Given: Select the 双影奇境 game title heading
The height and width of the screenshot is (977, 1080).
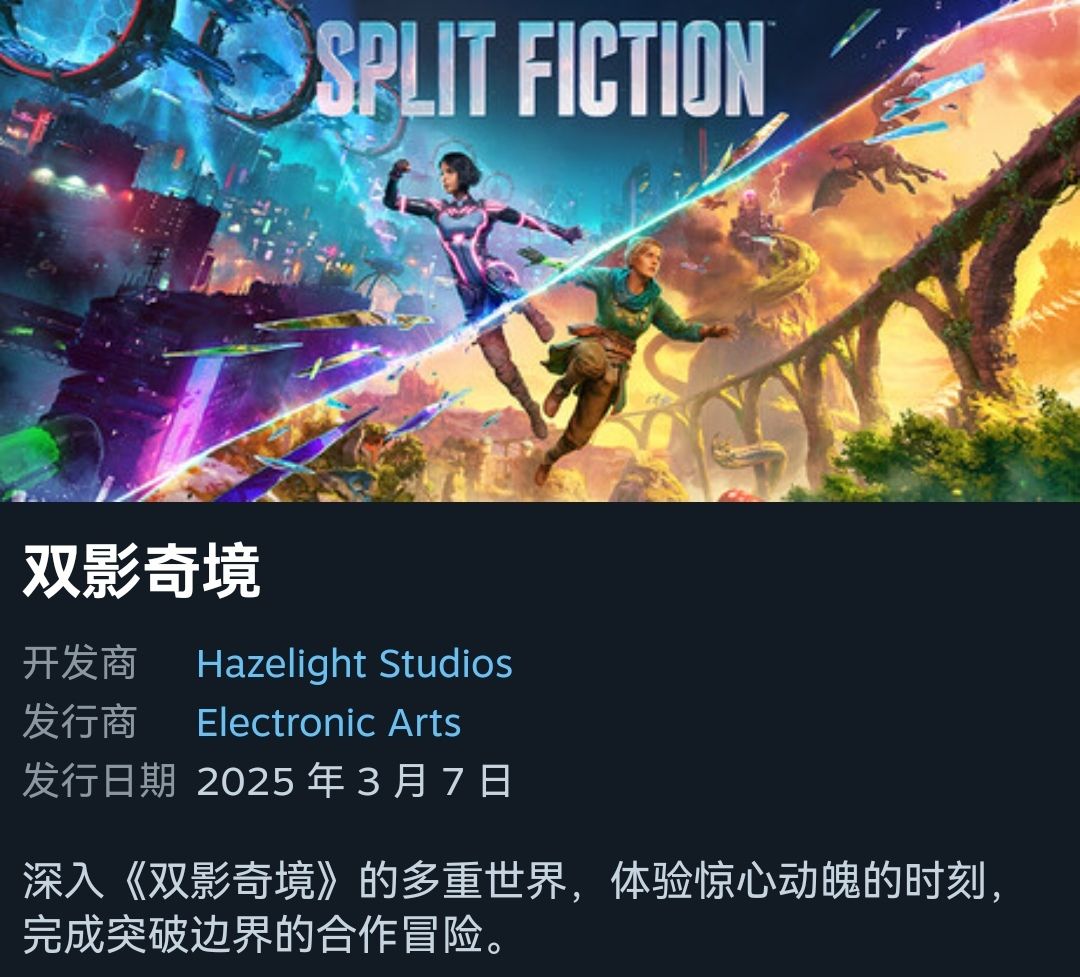Looking at the screenshot, I should coord(142,570).
